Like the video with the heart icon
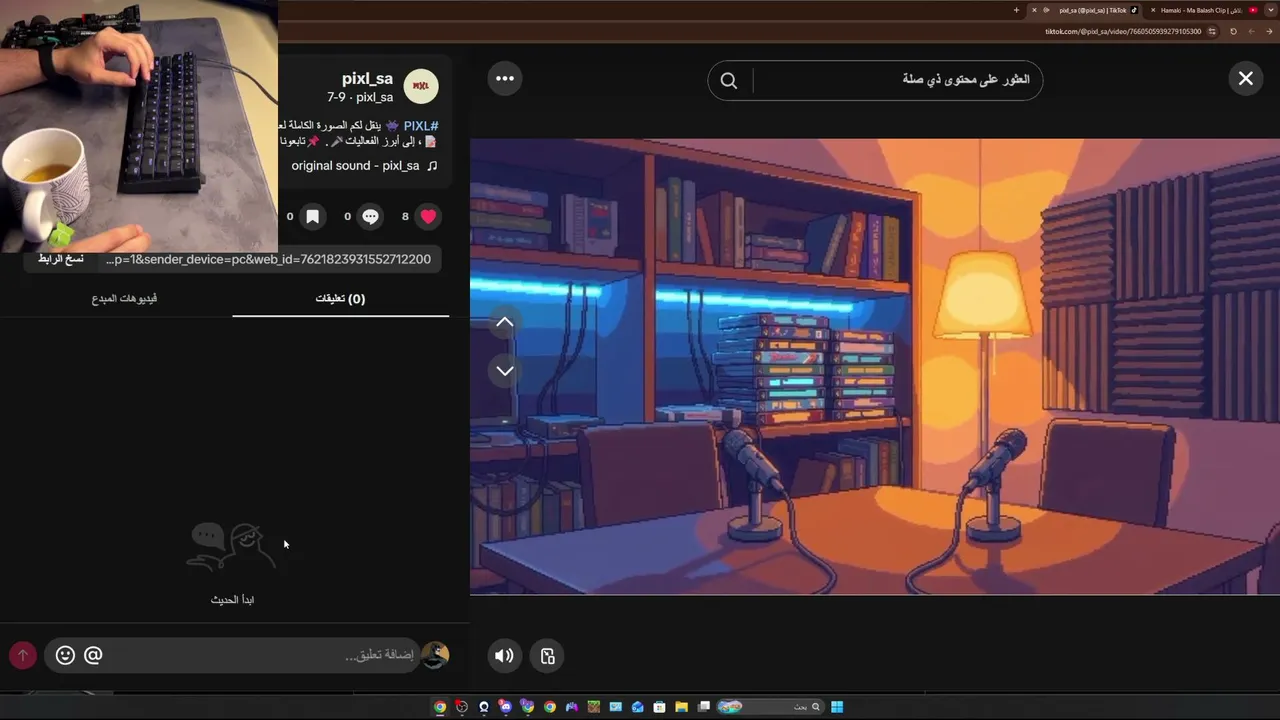The image size is (1280, 720). (429, 216)
